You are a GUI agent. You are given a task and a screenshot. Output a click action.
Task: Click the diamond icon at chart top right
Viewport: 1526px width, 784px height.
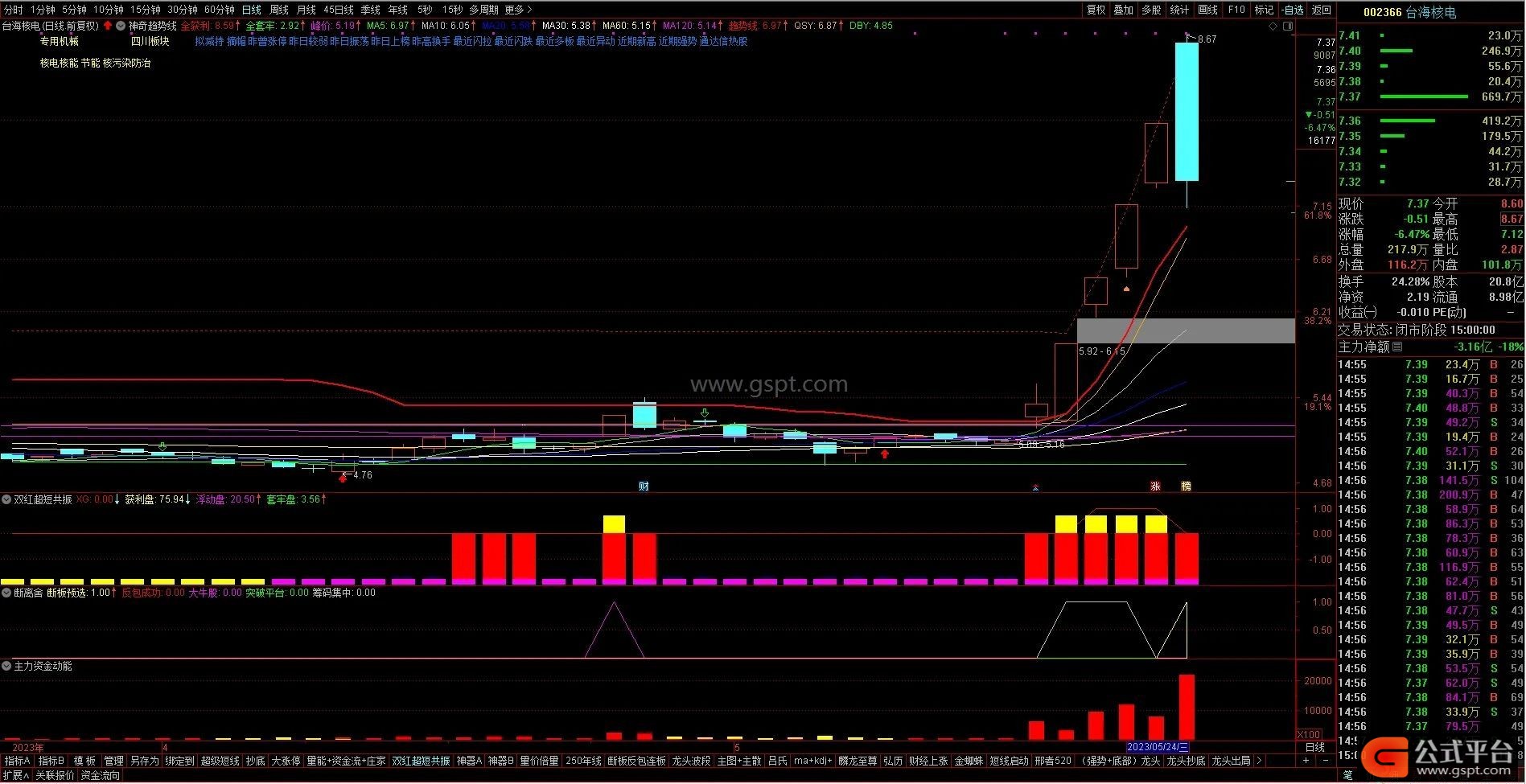tap(1273, 26)
